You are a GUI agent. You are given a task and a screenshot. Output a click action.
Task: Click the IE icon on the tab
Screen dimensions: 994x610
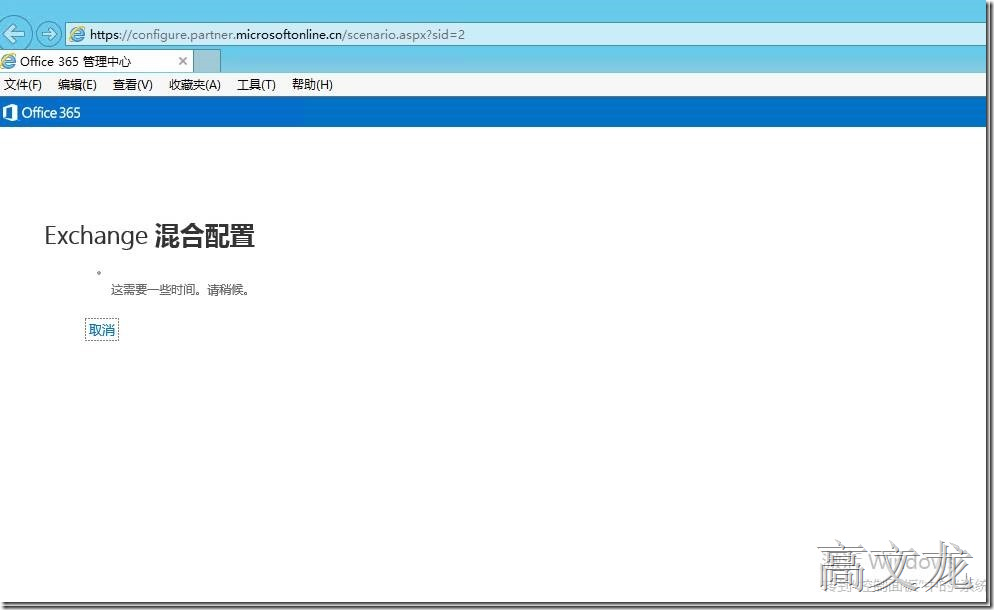click(8, 61)
